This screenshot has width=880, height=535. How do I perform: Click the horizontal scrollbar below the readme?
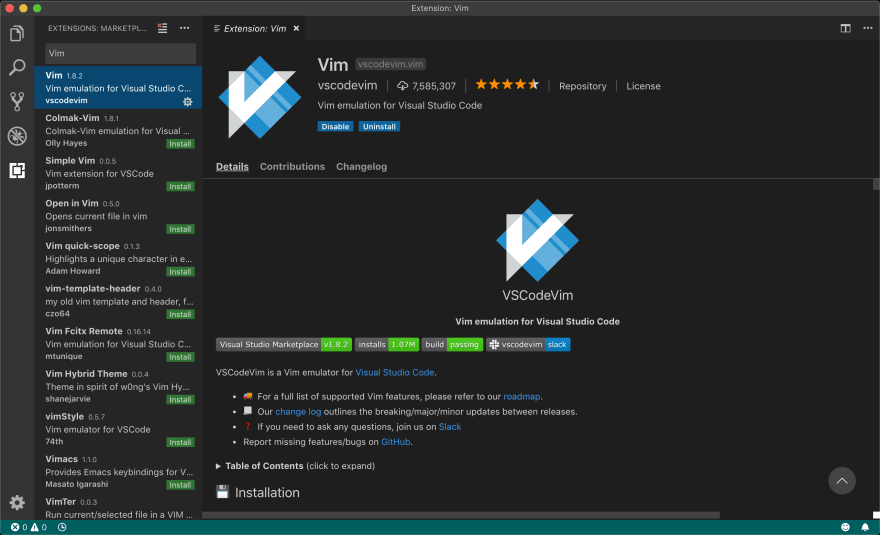tap(461, 515)
